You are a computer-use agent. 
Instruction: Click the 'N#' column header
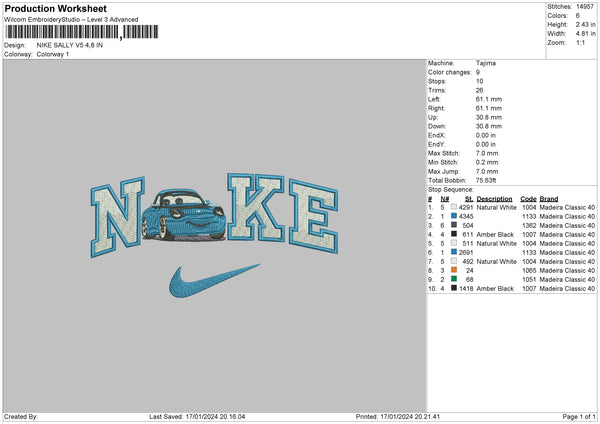pyautogui.click(x=444, y=199)
